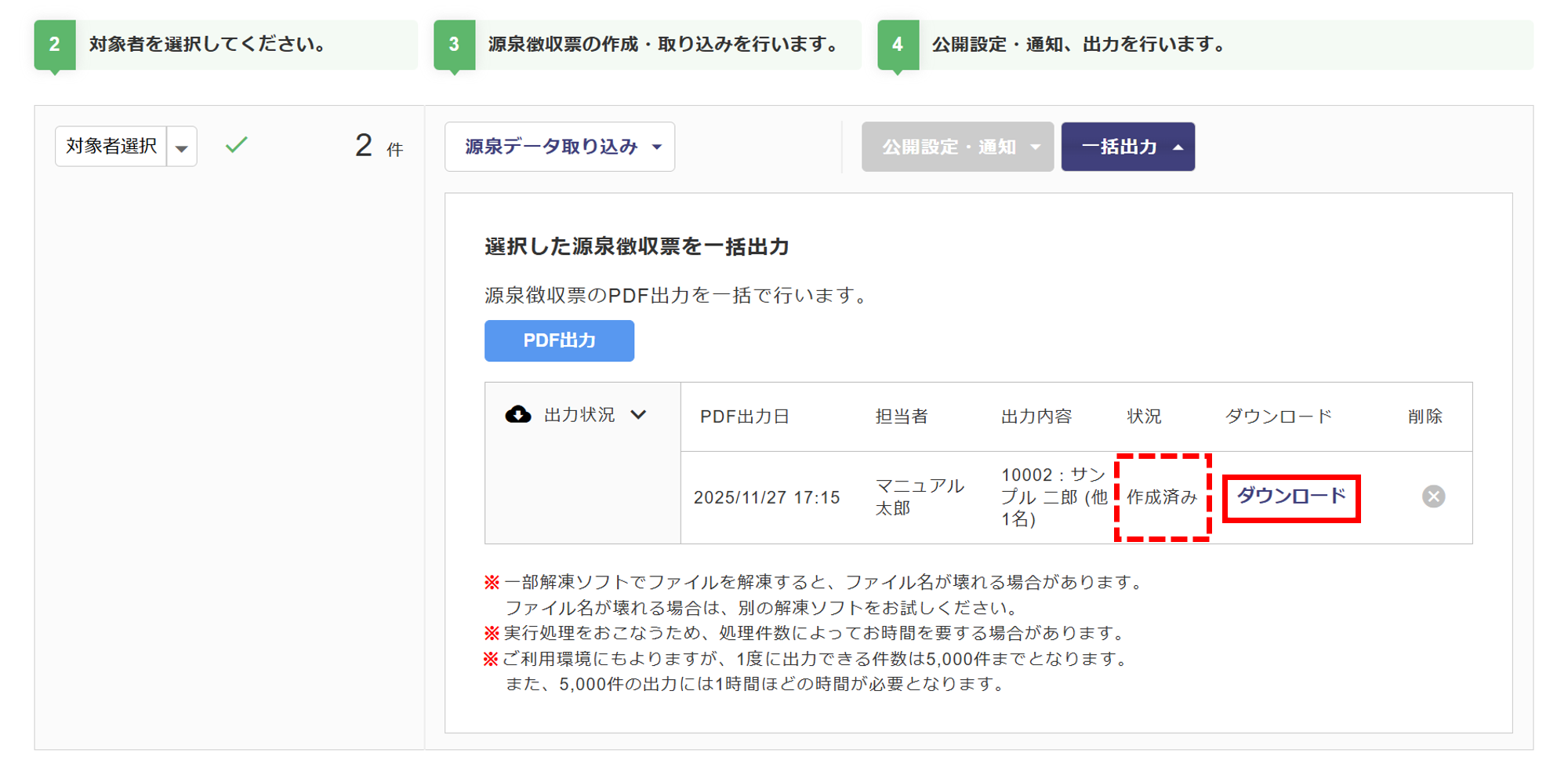Screen dimensions: 1568x771
Task: Click the step 4 number badge
Action: click(x=898, y=45)
